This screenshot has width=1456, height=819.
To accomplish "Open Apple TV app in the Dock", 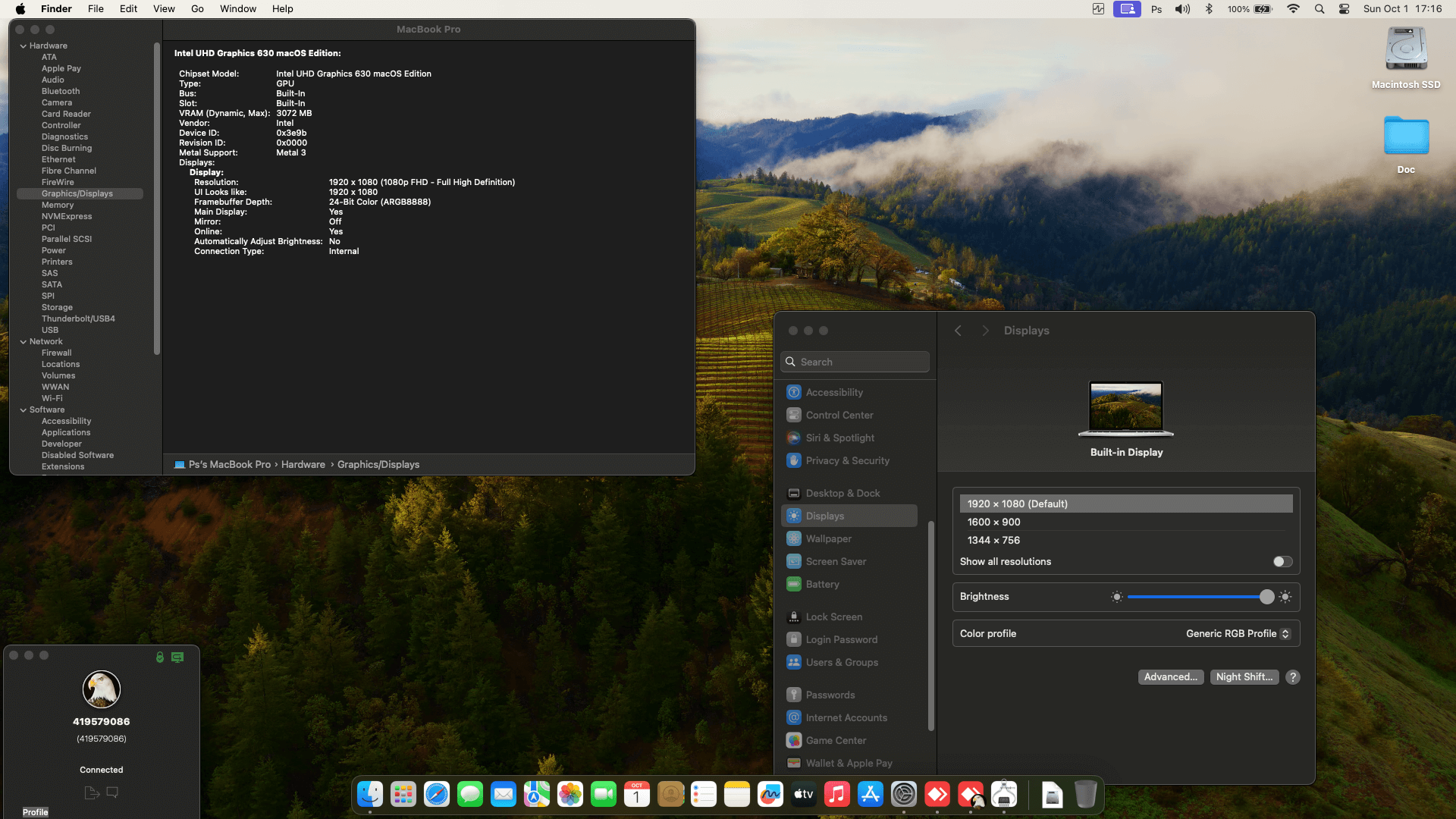I will pos(804,794).
